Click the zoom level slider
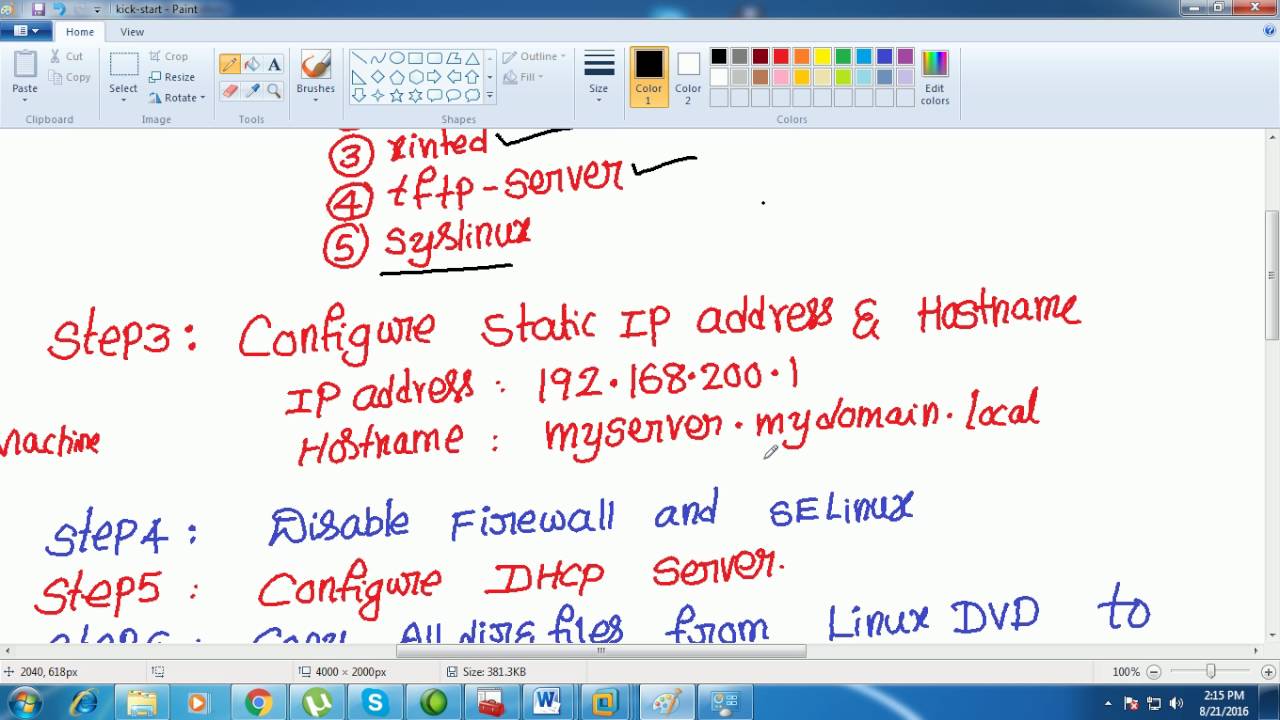The width and height of the screenshot is (1280, 720). (1210, 672)
